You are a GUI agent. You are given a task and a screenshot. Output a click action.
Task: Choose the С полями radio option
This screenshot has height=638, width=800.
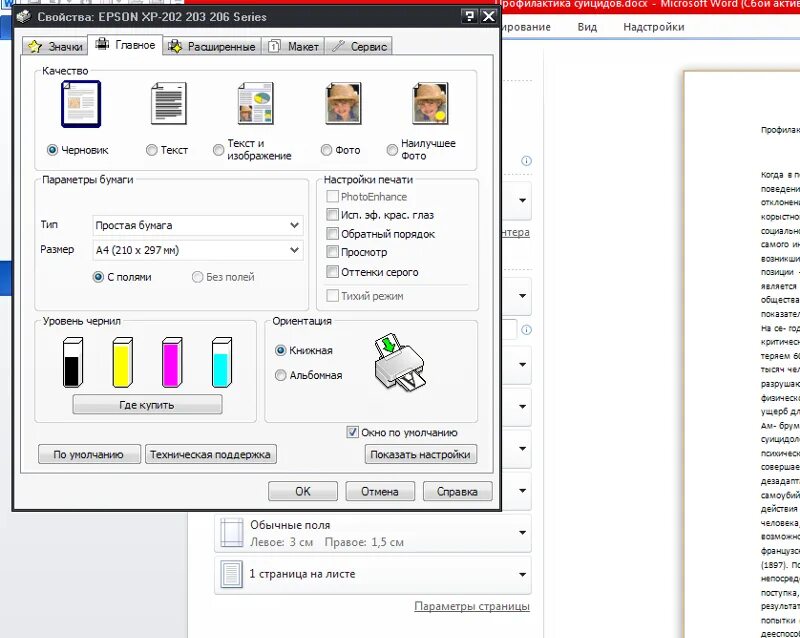click(x=98, y=277)
